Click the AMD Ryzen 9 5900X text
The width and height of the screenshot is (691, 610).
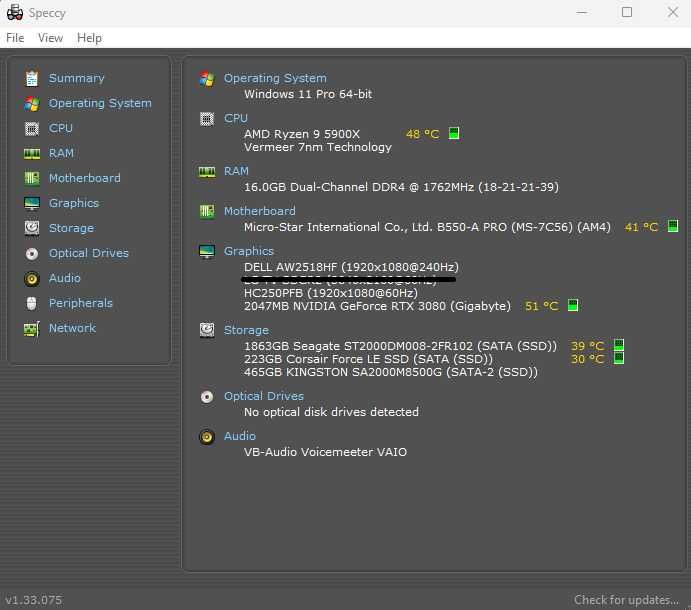(302, 134)
